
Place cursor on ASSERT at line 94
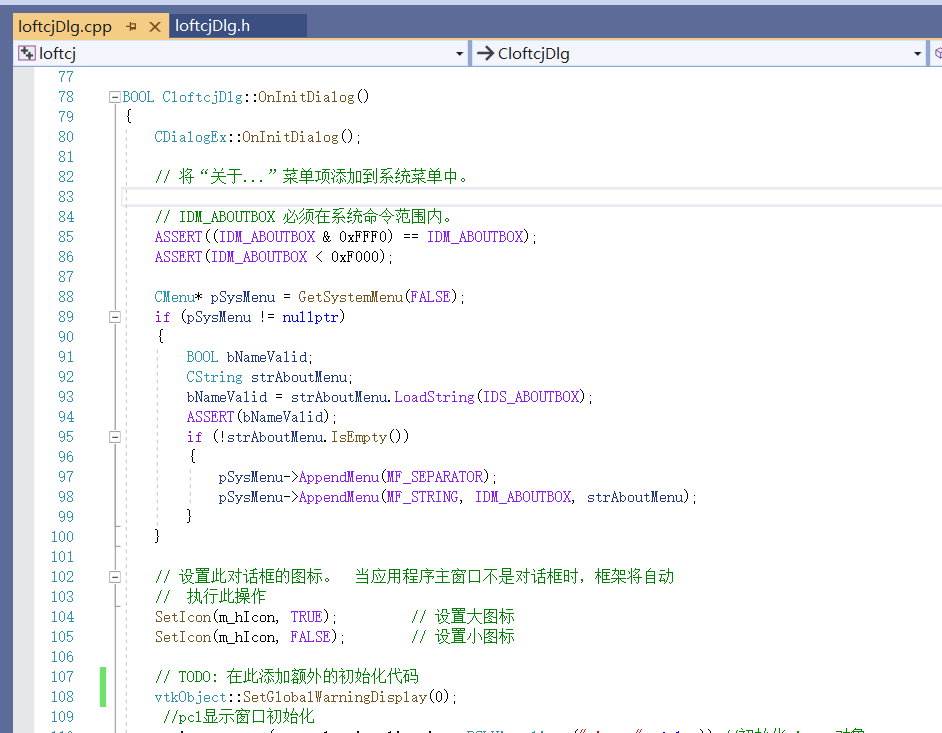pos(210,416)
